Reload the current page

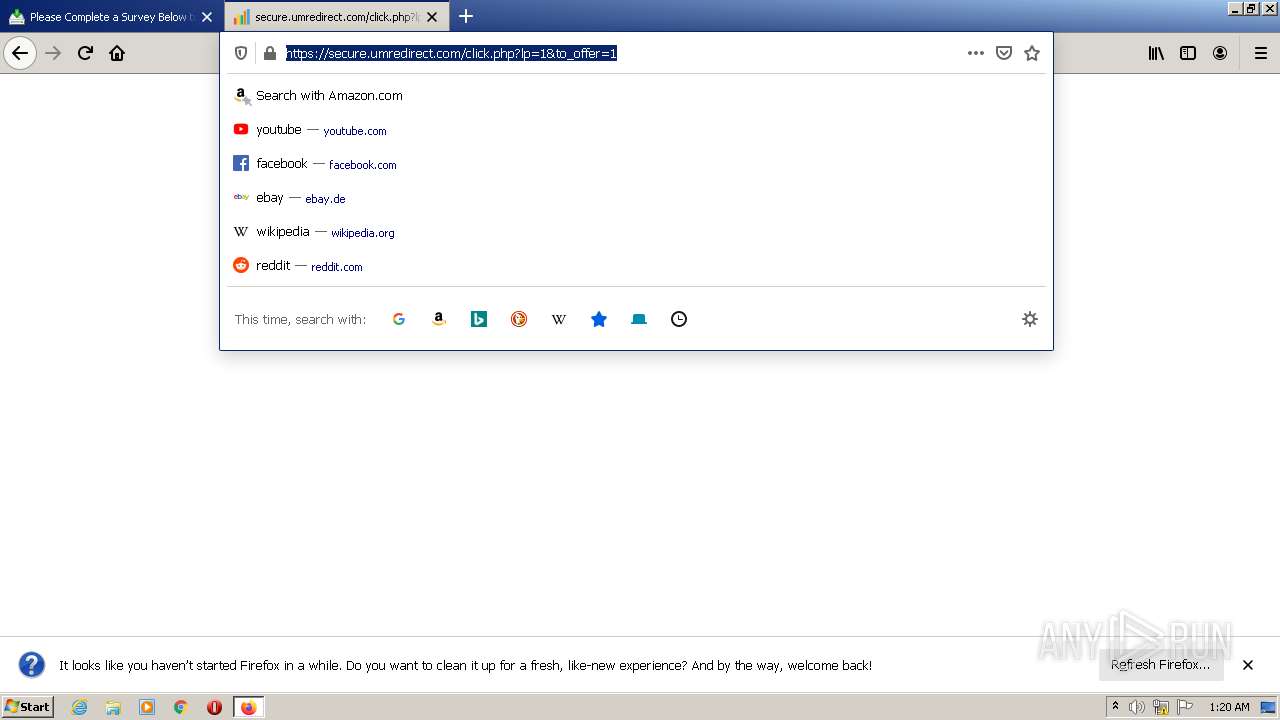(x=86, y=53)
